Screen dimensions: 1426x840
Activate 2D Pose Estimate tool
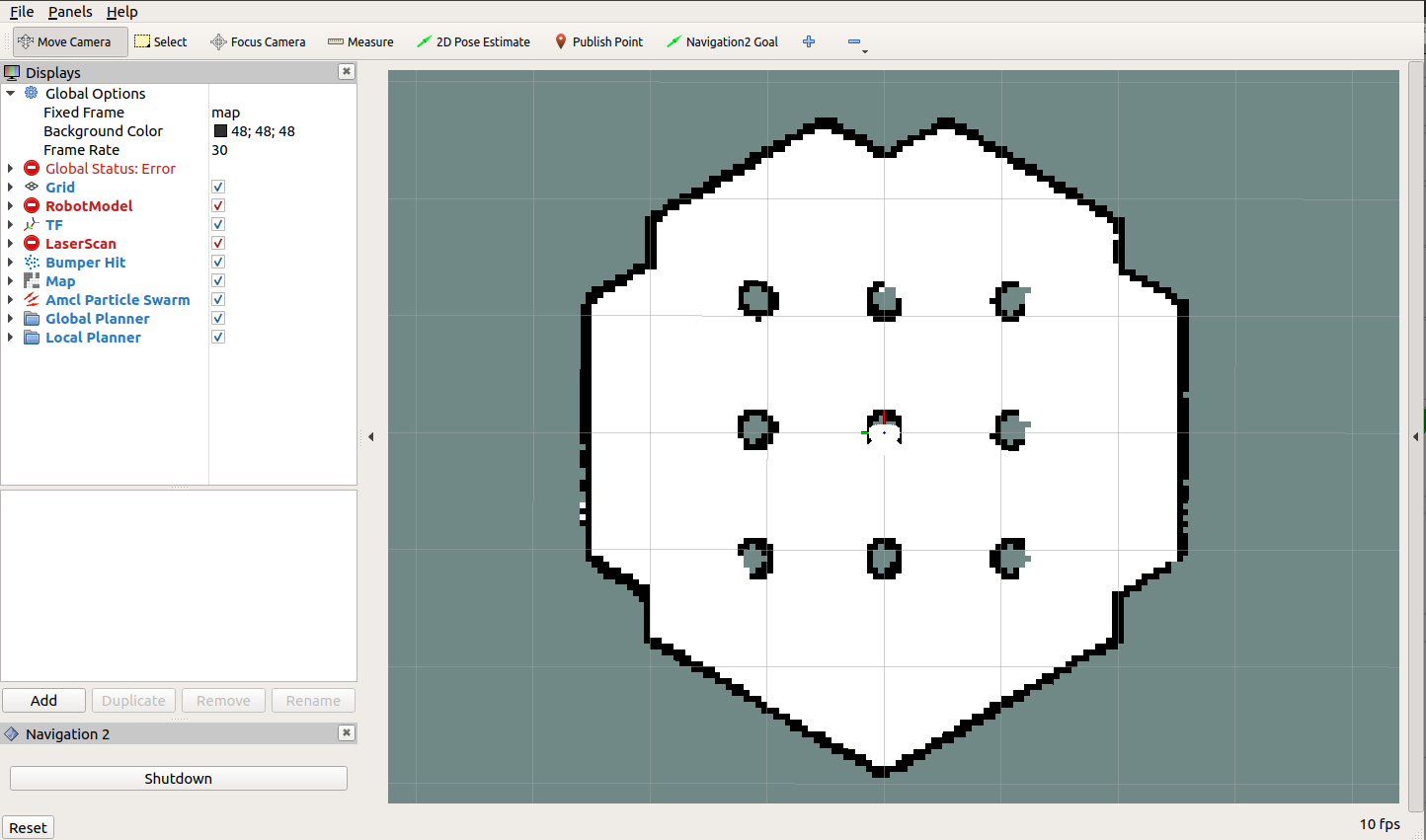point(473,41)
